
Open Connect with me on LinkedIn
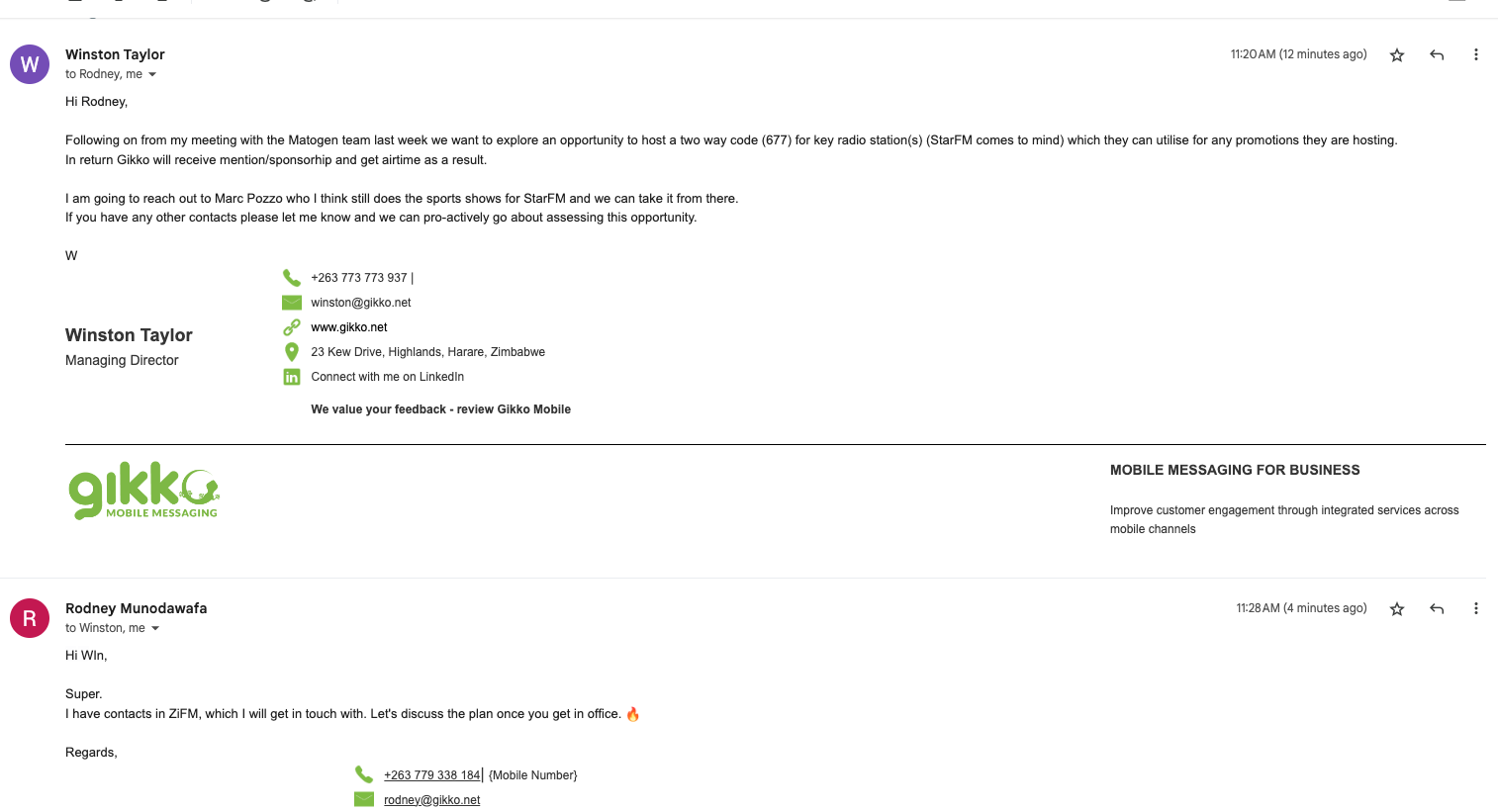[387, 377]
